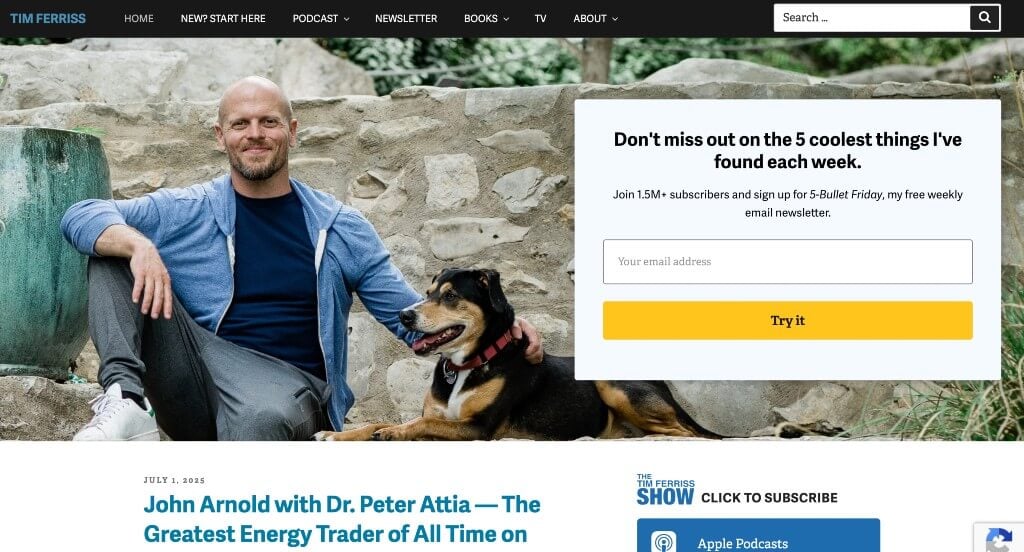Expand the Books menu chevron
This screenshot has height=552, width=1024.
coord(505,19)
